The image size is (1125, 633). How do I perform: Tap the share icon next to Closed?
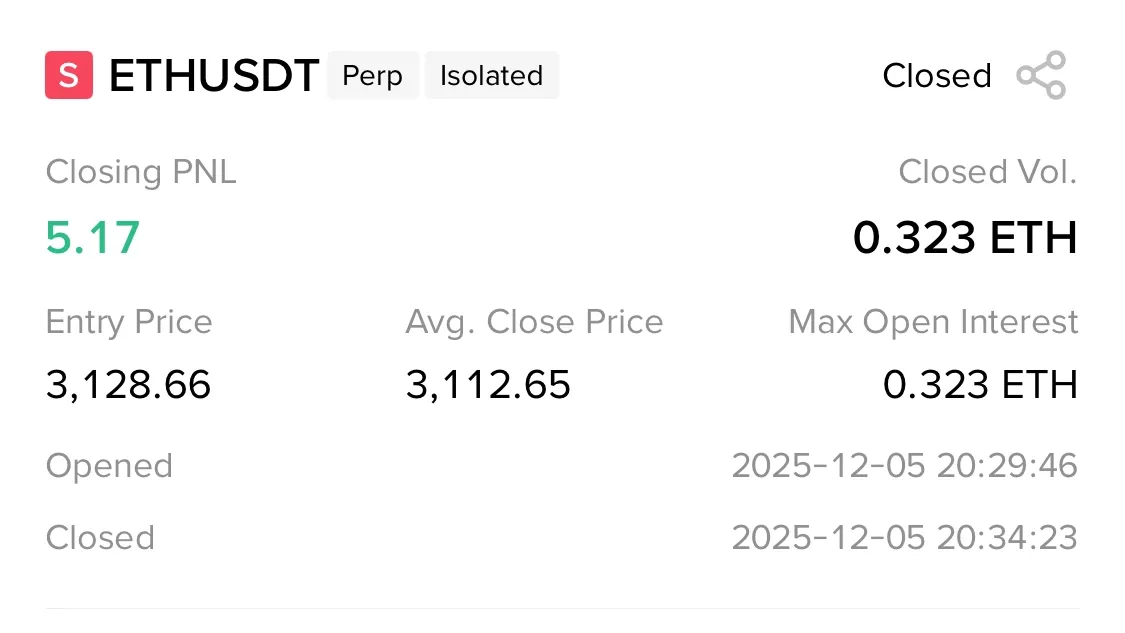pos(1041,76)
